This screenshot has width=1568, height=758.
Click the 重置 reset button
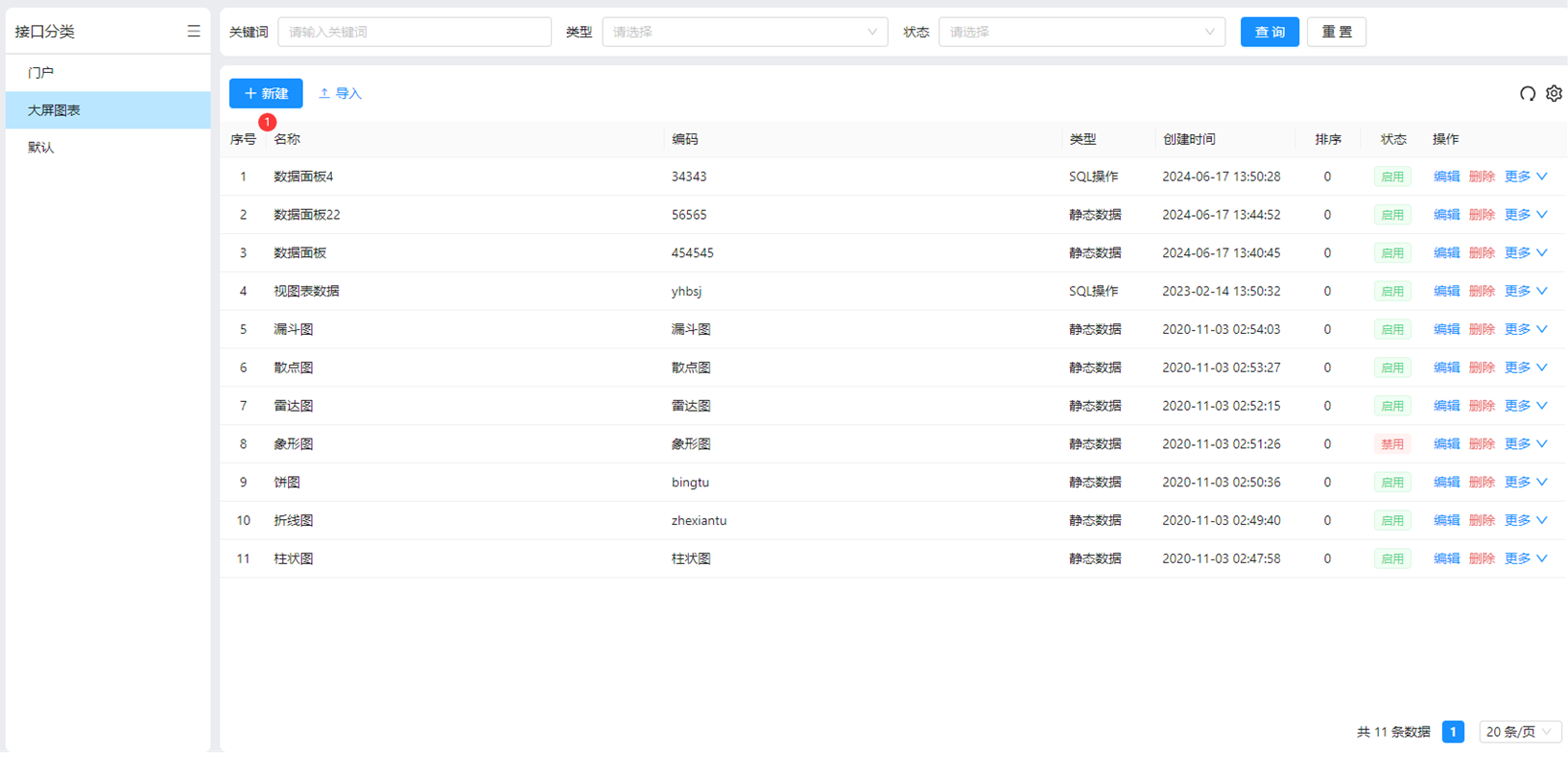click(x=1336, y=32)
